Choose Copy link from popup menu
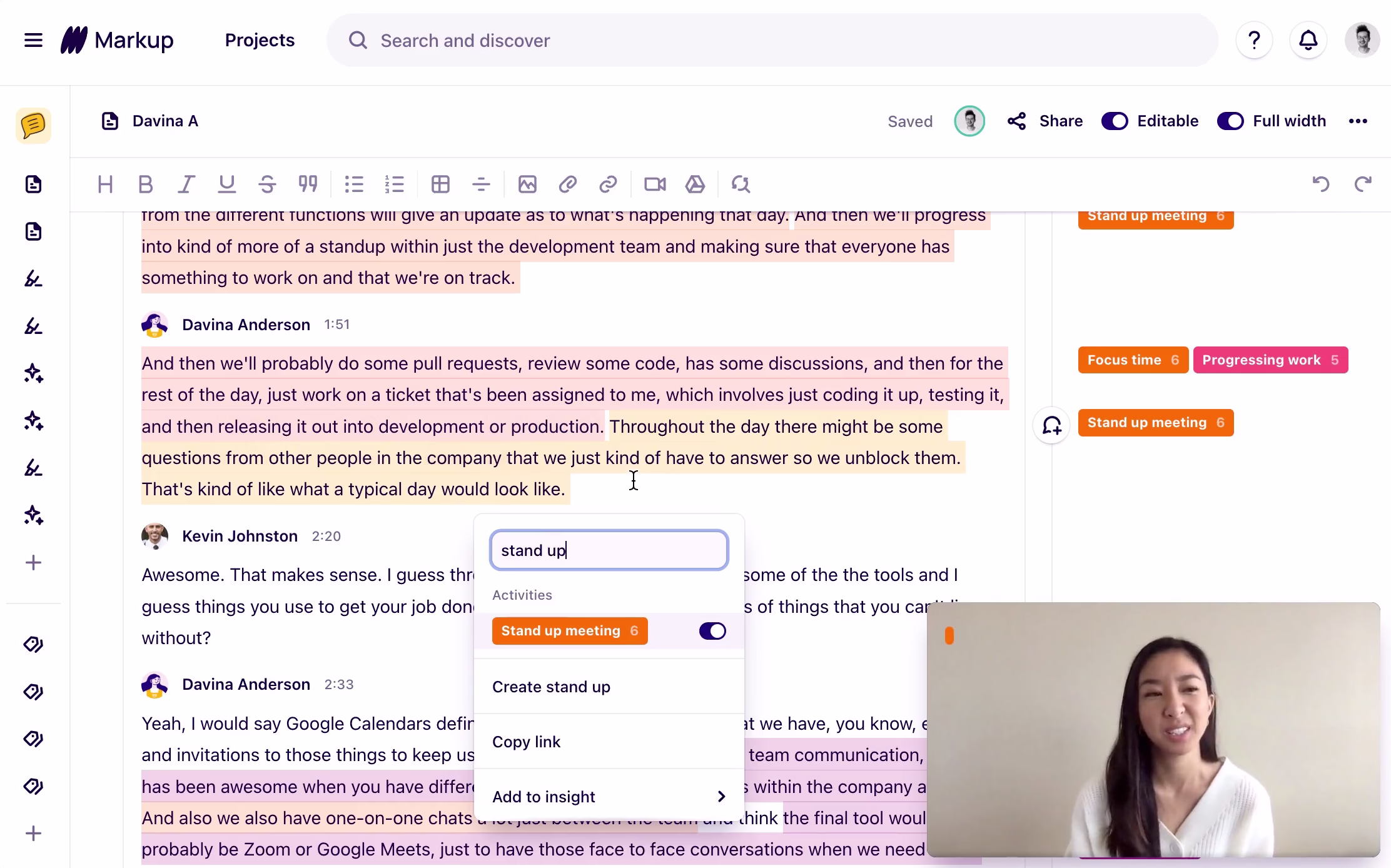 (x=526, y=742)
